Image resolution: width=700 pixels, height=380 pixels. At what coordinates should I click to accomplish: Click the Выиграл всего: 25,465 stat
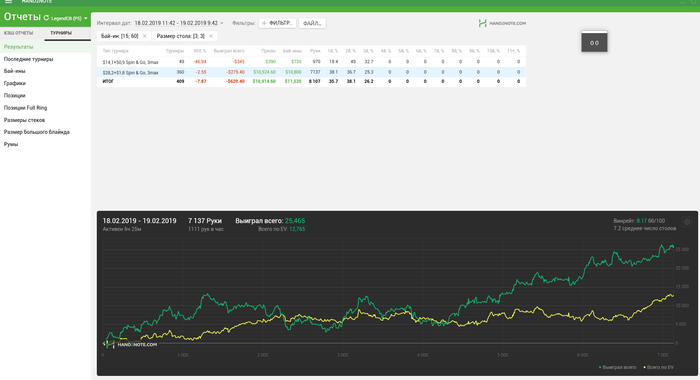coord(270,221)
